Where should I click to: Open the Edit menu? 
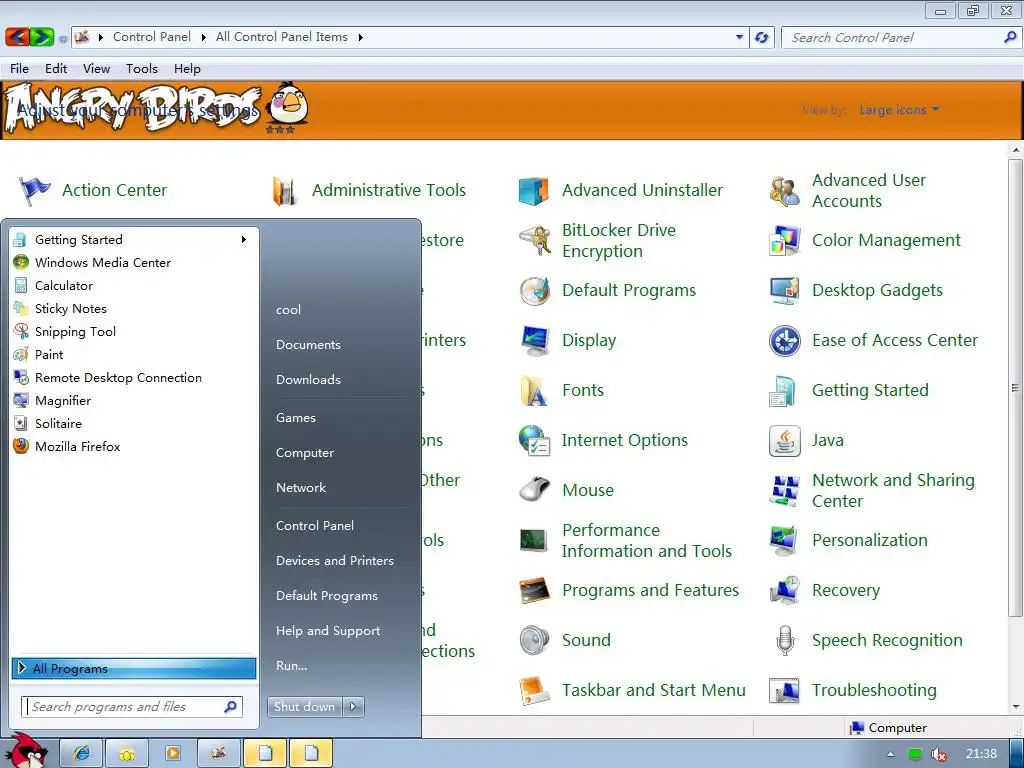(56, 69)
